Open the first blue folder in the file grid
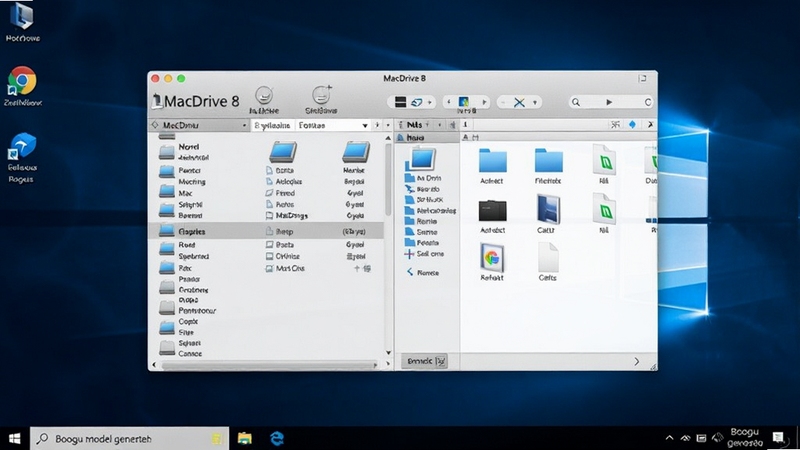The width and height of the screenshot is (800, 450). tap(492, 160)
